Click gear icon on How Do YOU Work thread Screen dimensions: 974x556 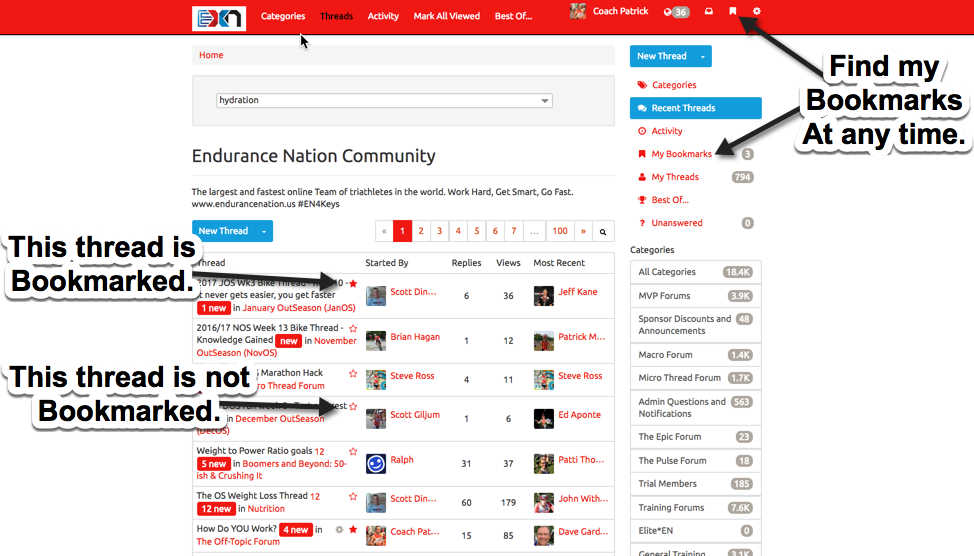339,529
